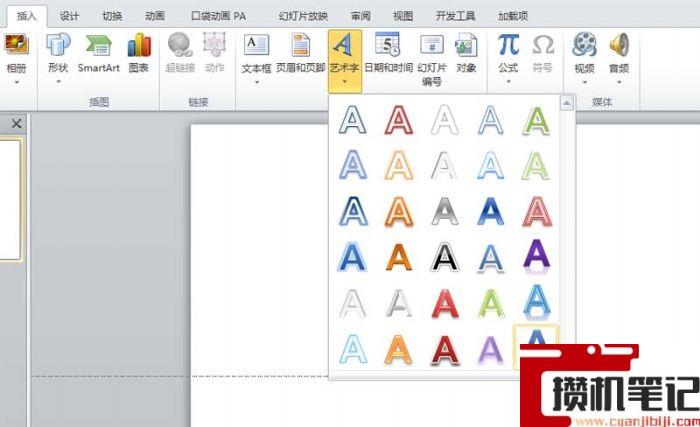
Task: Collapse the 艺术字 dropdown arrow
Action: click(345, 82)
